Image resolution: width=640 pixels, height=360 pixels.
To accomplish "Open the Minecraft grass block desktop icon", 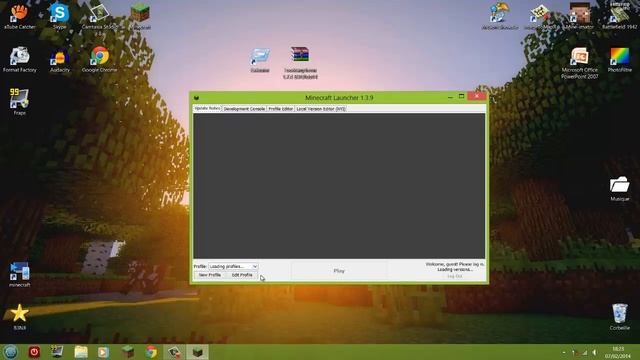I will pos(140,16).
